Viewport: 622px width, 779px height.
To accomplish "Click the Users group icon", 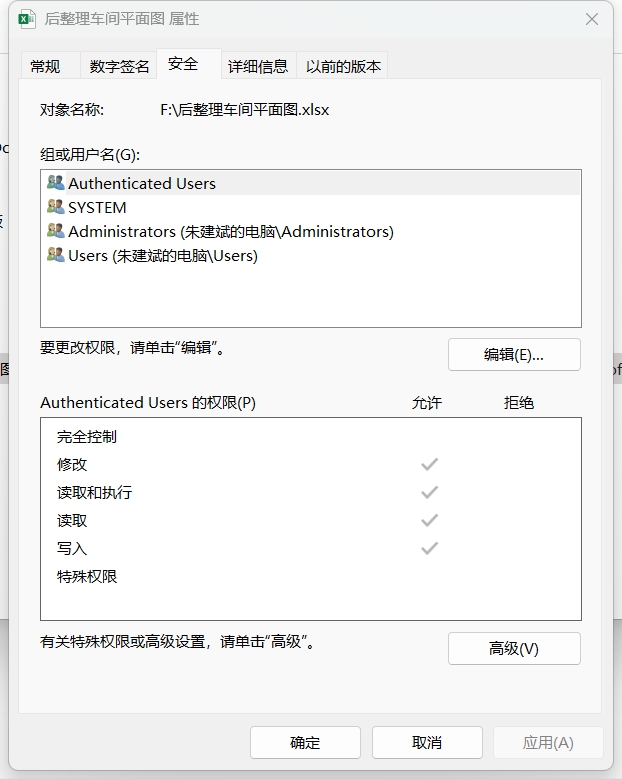I will click(56, 255).
